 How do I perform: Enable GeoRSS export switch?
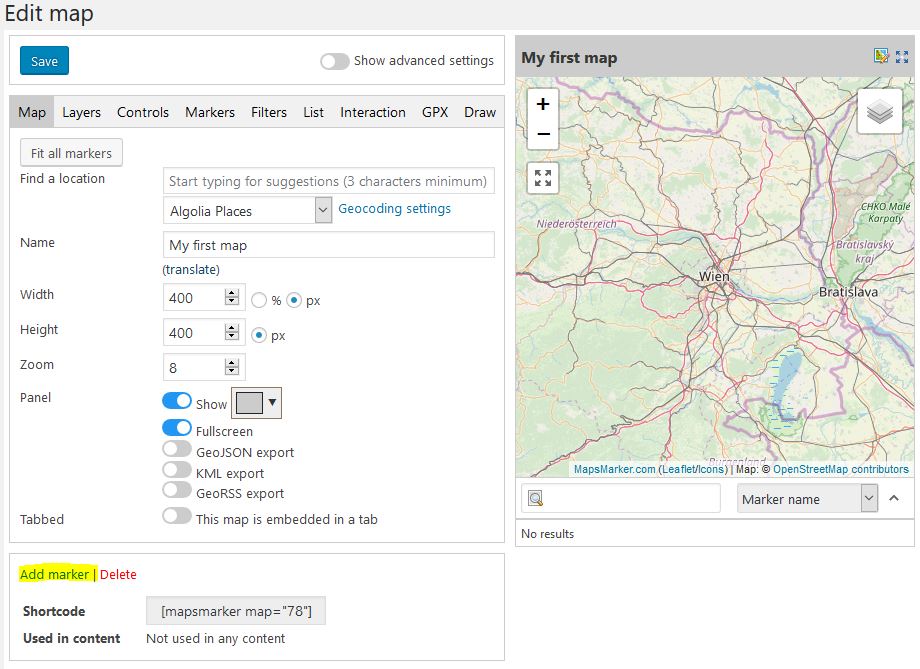[x=177, y=490]
